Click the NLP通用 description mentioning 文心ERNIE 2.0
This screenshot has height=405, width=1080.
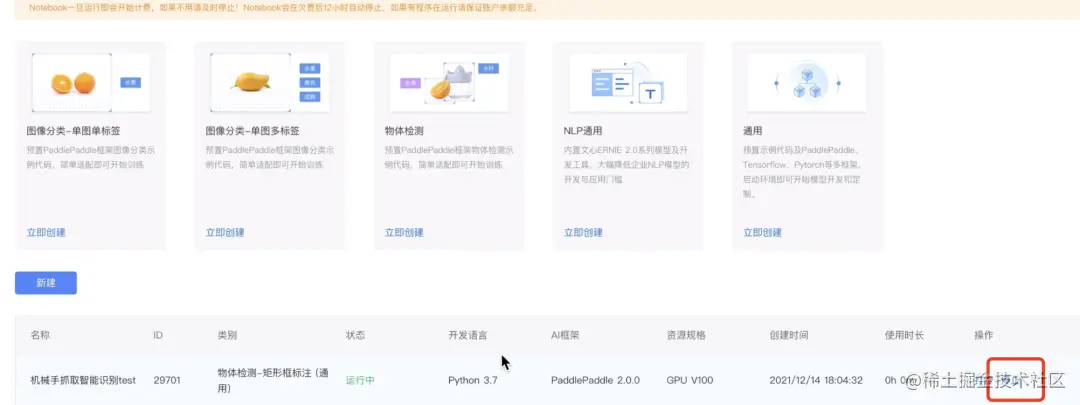point(627,165)
